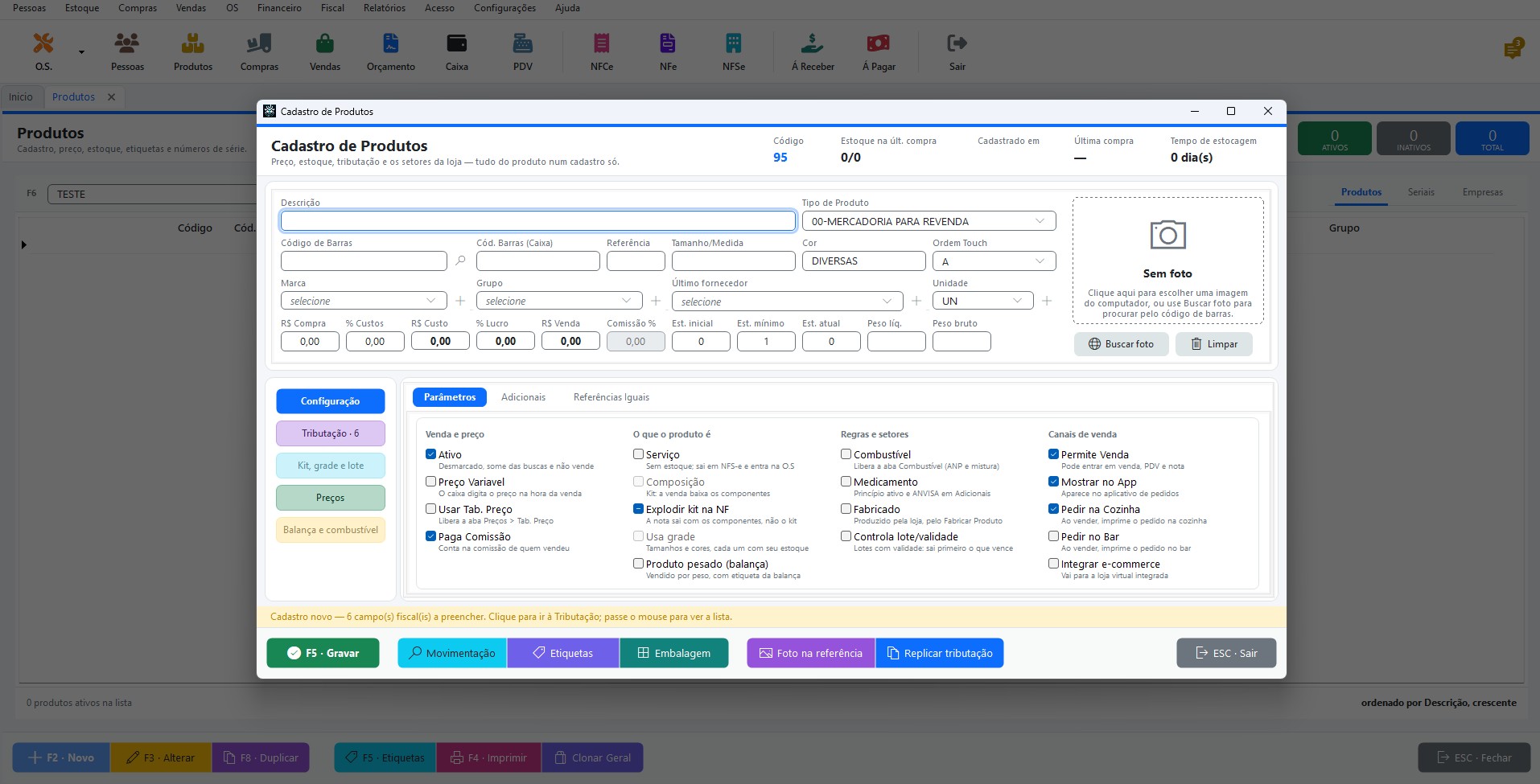Screen dimensions: 1540x784
Task: Click the Produtos toolbar icon
Action: click(x=193, y=51)
